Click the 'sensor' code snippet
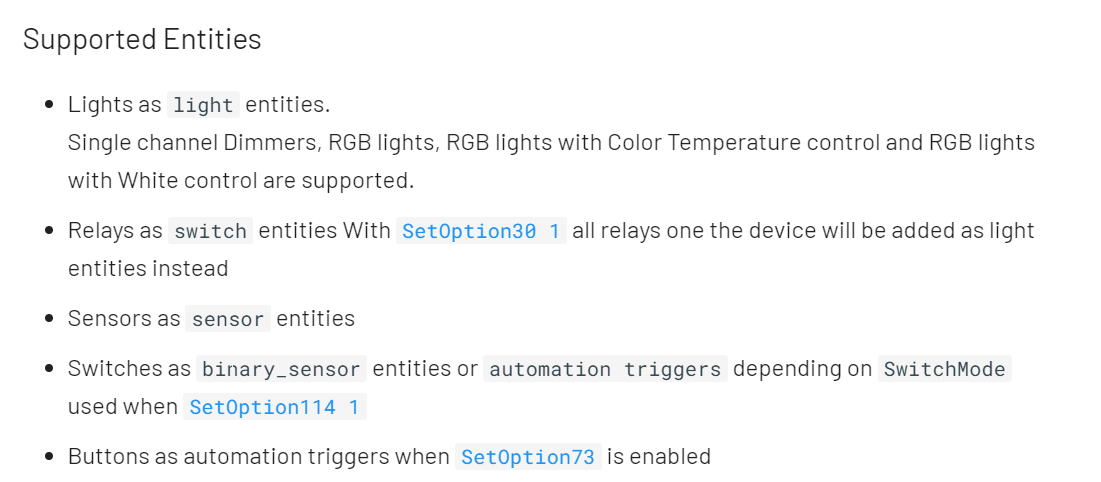The height and width of the screenshot is (482, 1101). coord(228,320)
